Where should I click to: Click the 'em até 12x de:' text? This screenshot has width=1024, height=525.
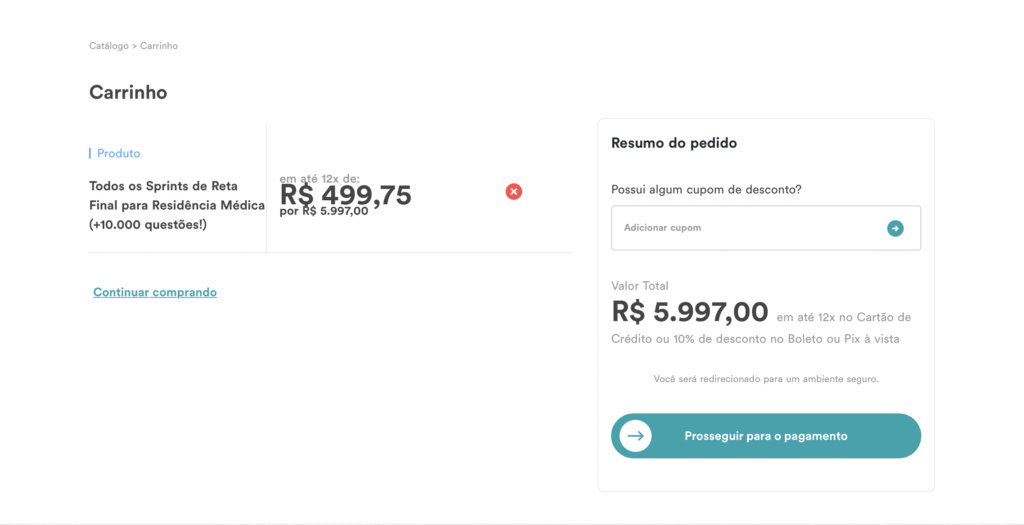[319, 179]
